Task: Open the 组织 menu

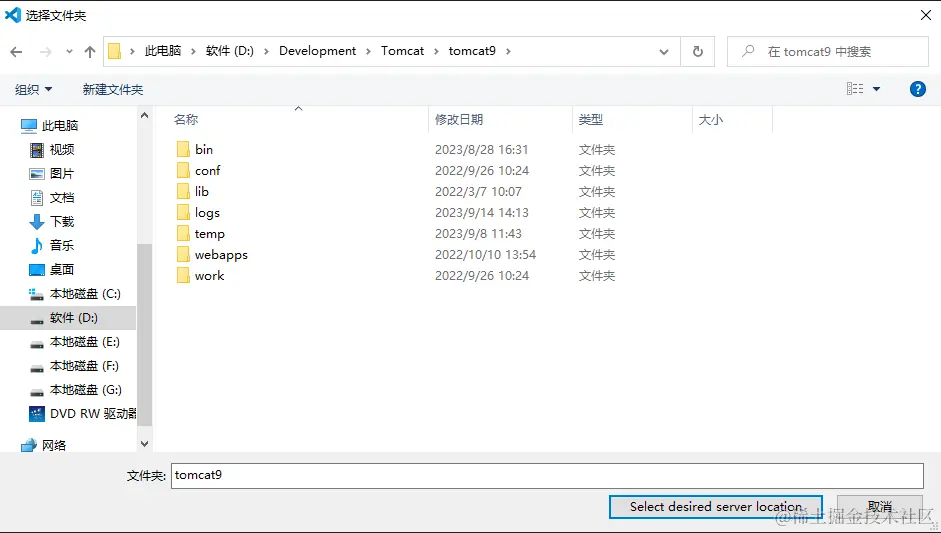Action: tap(34, 89)
